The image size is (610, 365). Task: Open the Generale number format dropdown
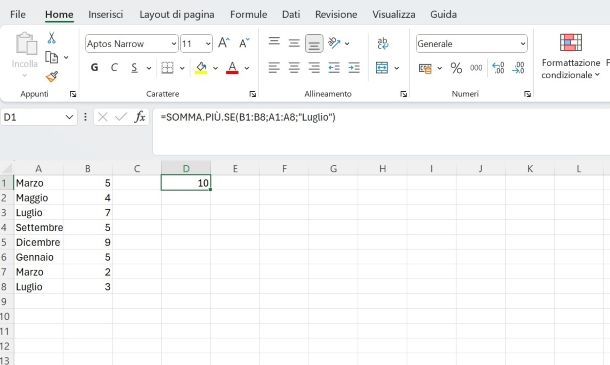(x=523, y=44)
